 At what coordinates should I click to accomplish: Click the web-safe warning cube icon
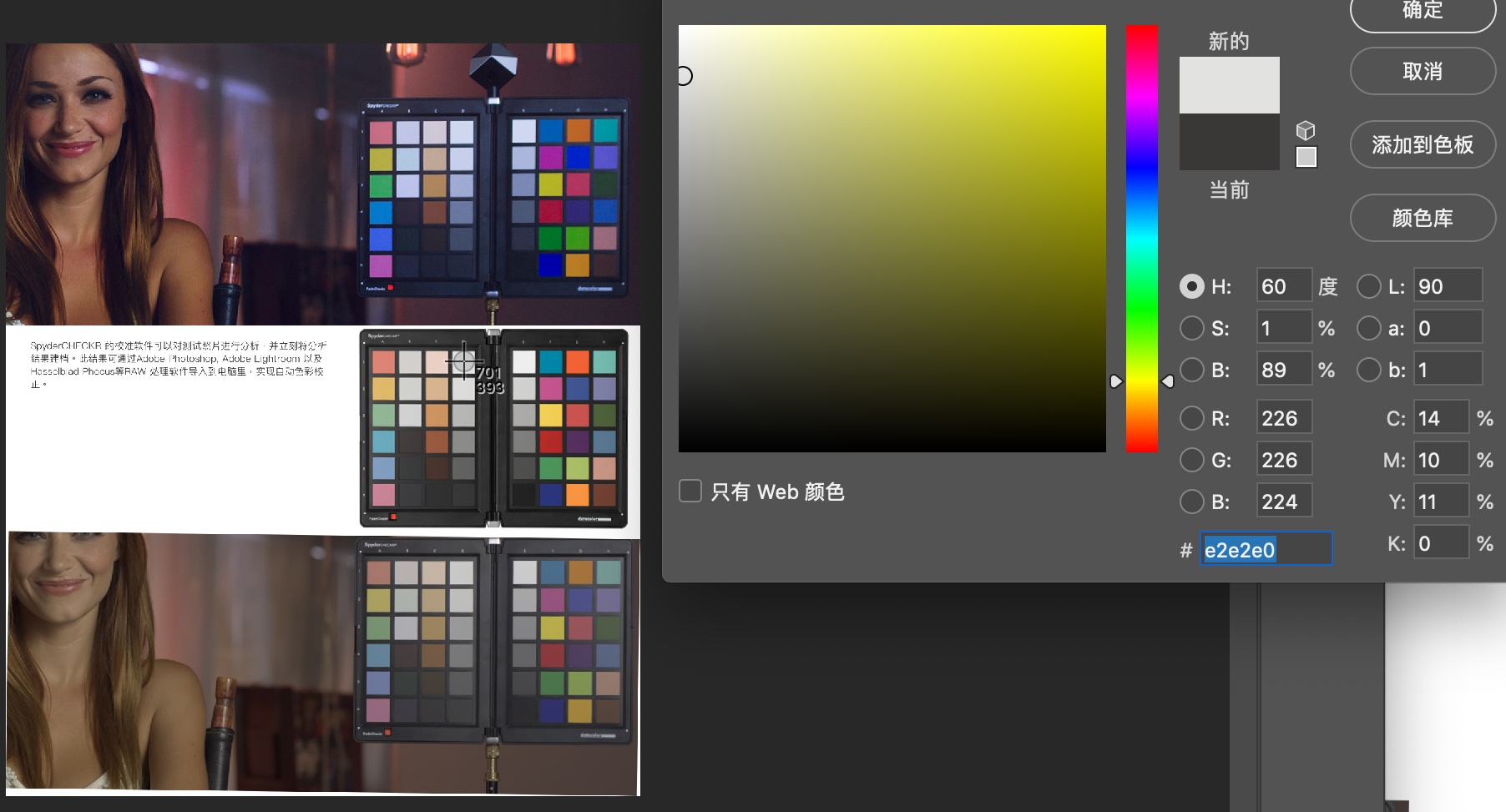(1306, 130)
